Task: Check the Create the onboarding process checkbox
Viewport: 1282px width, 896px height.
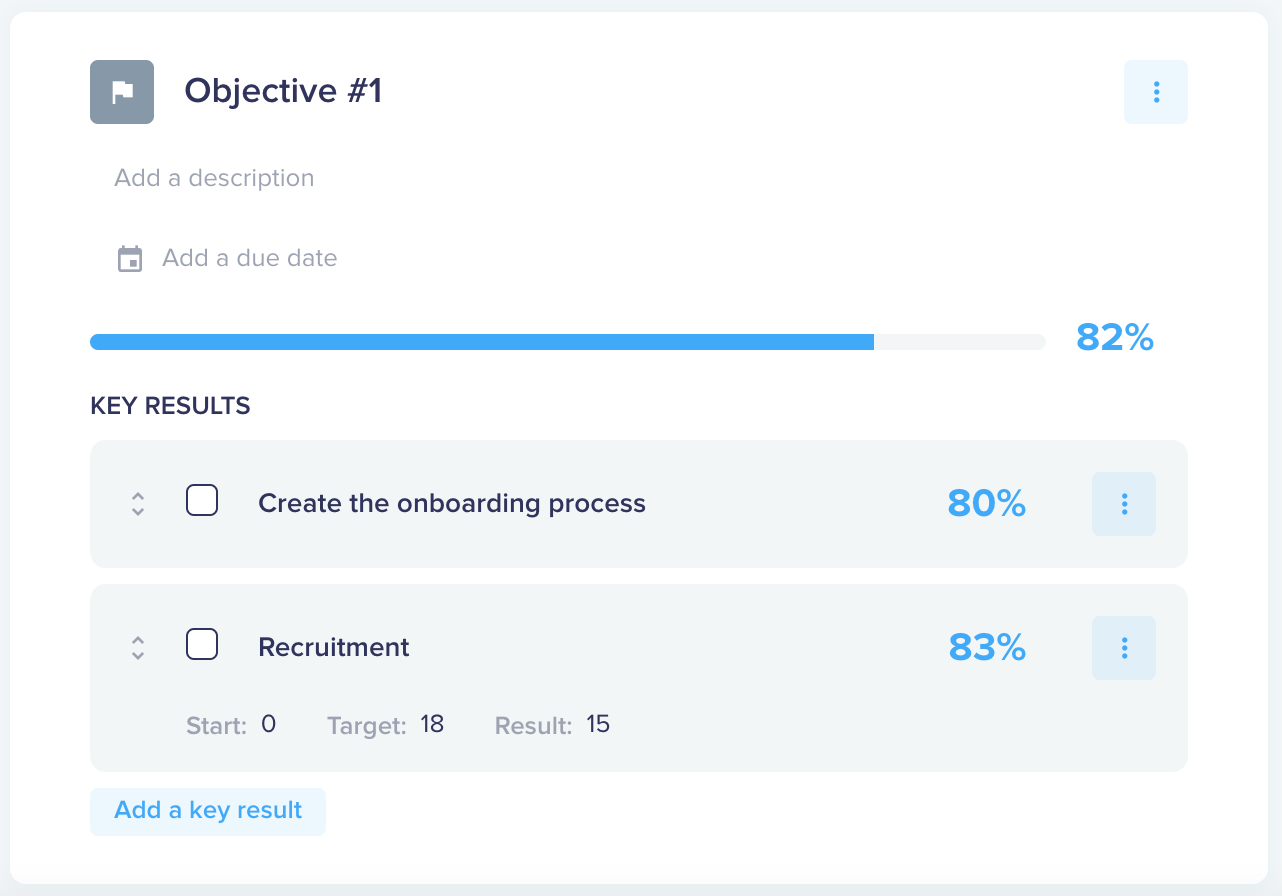Action: (202, 500)
